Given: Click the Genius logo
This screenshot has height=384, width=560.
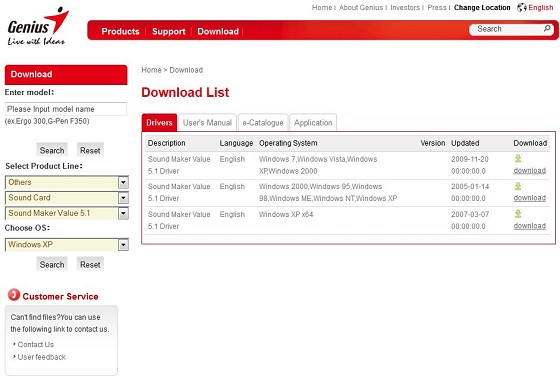Looking at the screenshot, I should (38, 26).
